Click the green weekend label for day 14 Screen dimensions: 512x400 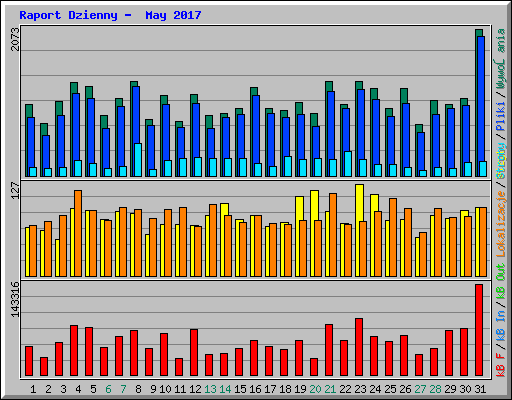click(225, 389)
